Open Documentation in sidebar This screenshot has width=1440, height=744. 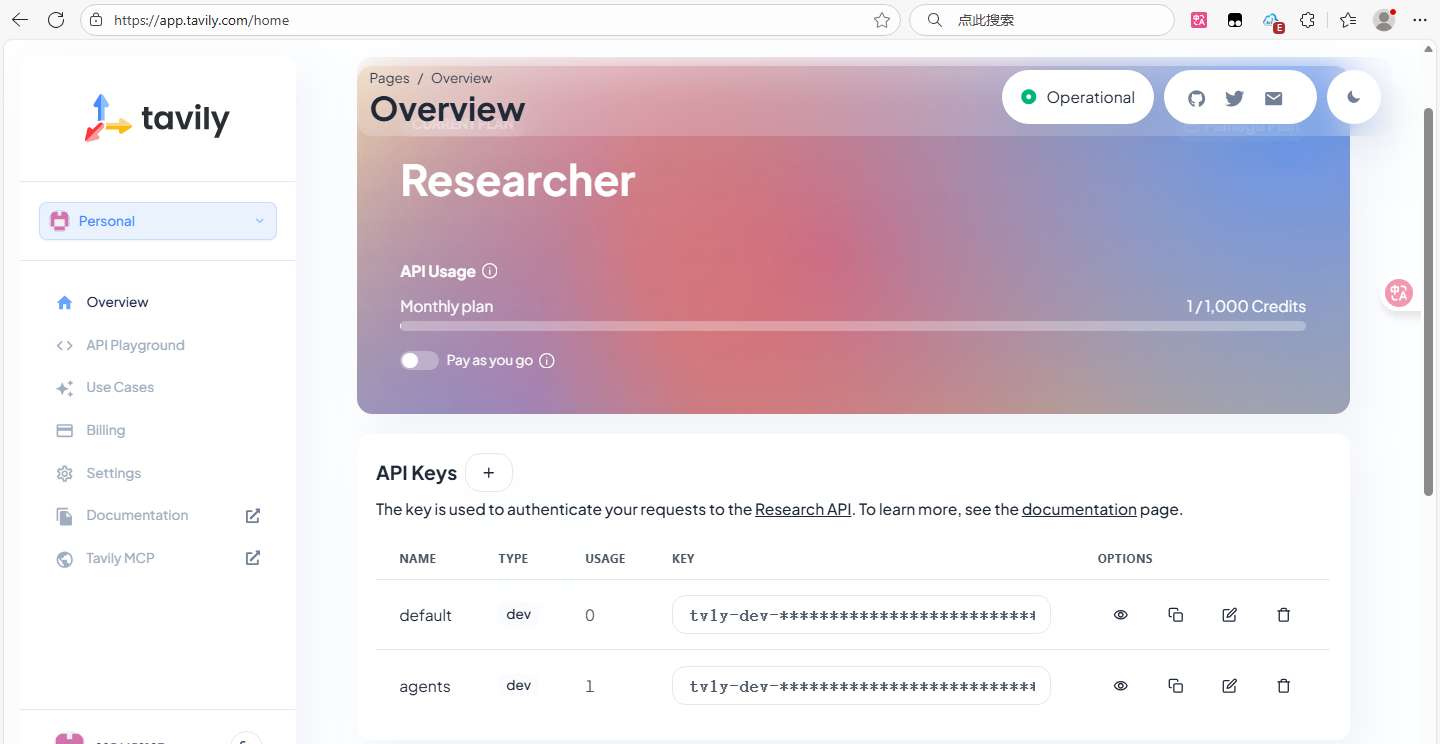pos(137,515)
